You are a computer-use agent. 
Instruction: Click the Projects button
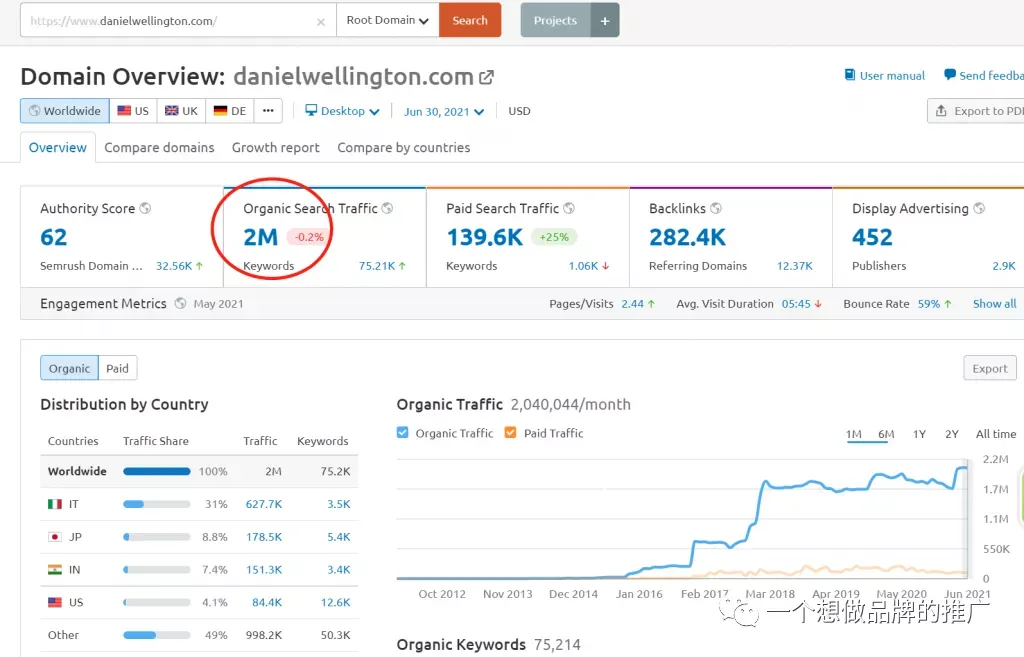coord(555,20)
